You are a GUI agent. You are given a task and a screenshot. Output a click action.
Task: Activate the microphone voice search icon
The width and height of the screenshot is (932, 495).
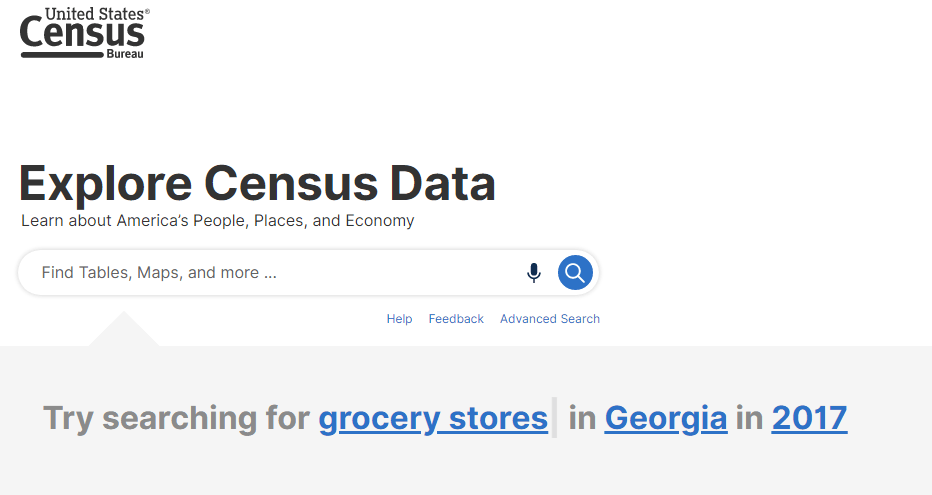[x=534, y=273]
